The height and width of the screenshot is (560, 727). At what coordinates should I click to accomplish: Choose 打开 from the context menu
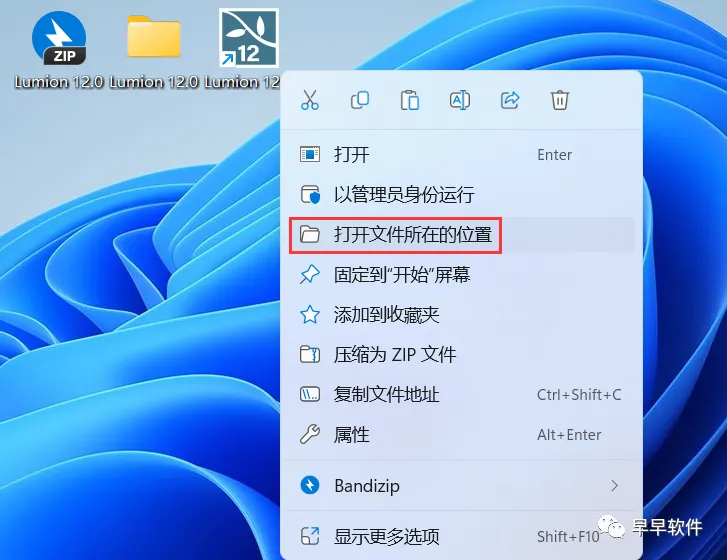click(461, 154)
